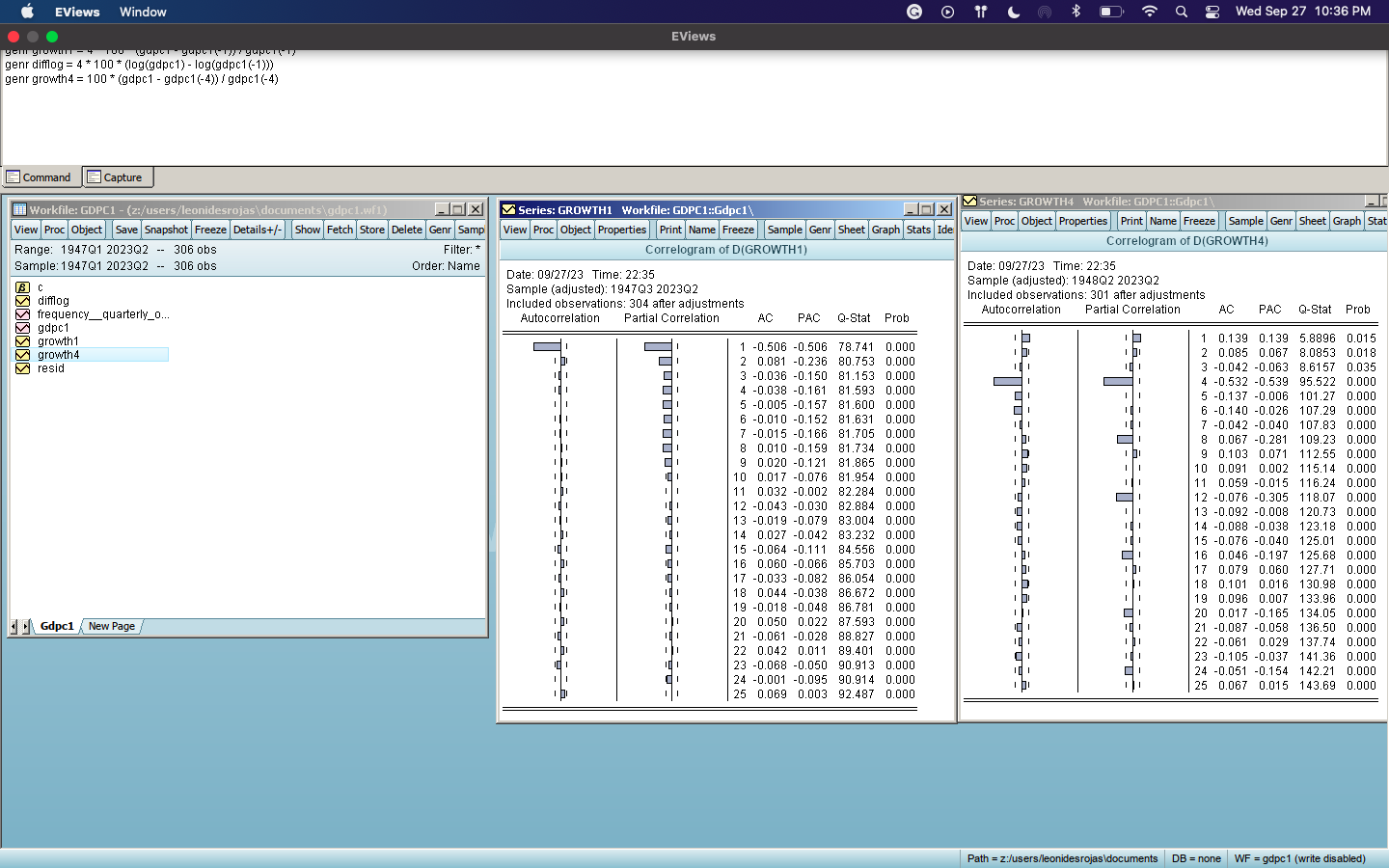Click the GROWTH1 series window title icon
Viewport: 1389px width, 868px height.
(507, 209)
